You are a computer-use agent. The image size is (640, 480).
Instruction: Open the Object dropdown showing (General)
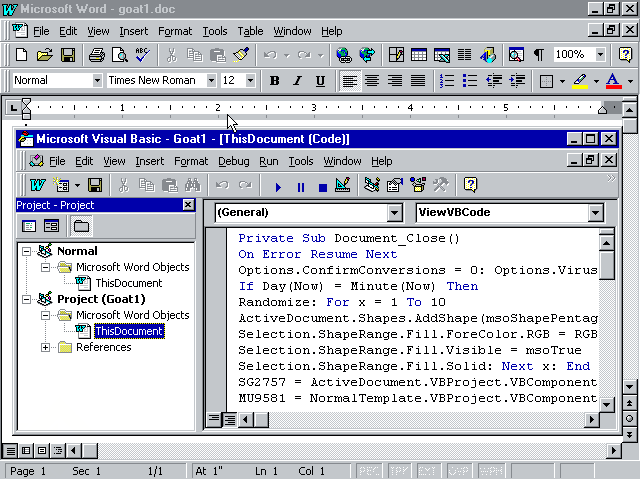[x=394, y=213]
